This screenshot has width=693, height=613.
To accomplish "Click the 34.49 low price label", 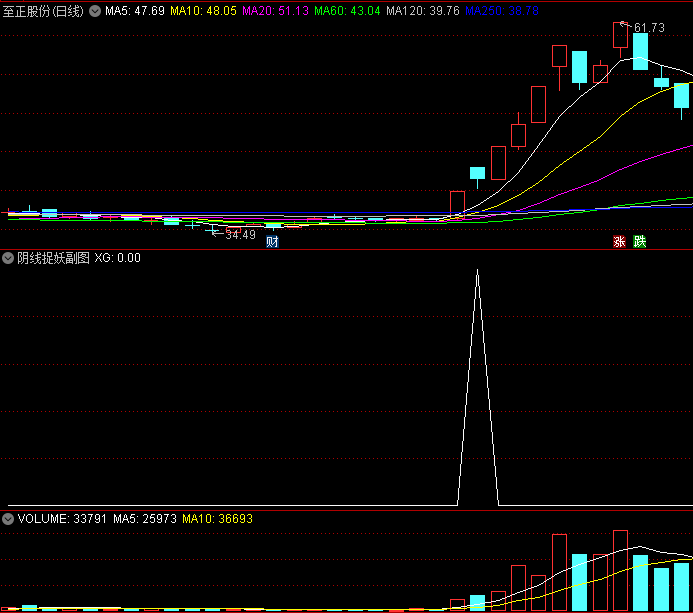I will (x=240, y=235).
